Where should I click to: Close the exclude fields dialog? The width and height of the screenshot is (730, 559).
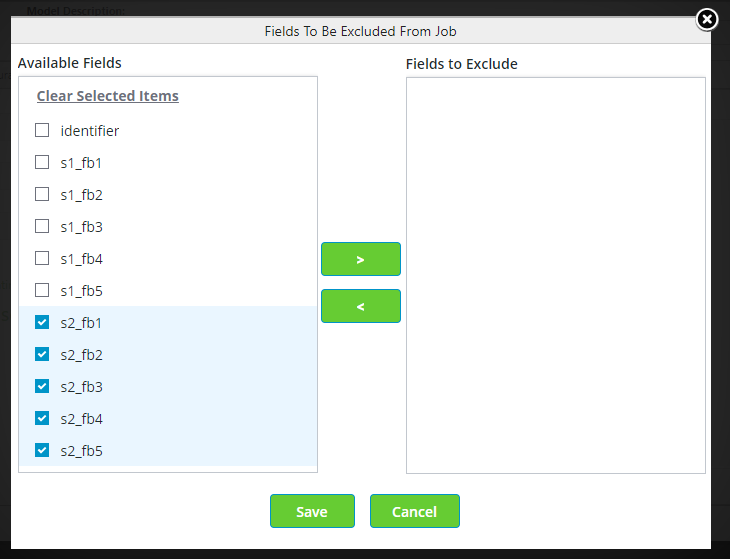point(706,19)
